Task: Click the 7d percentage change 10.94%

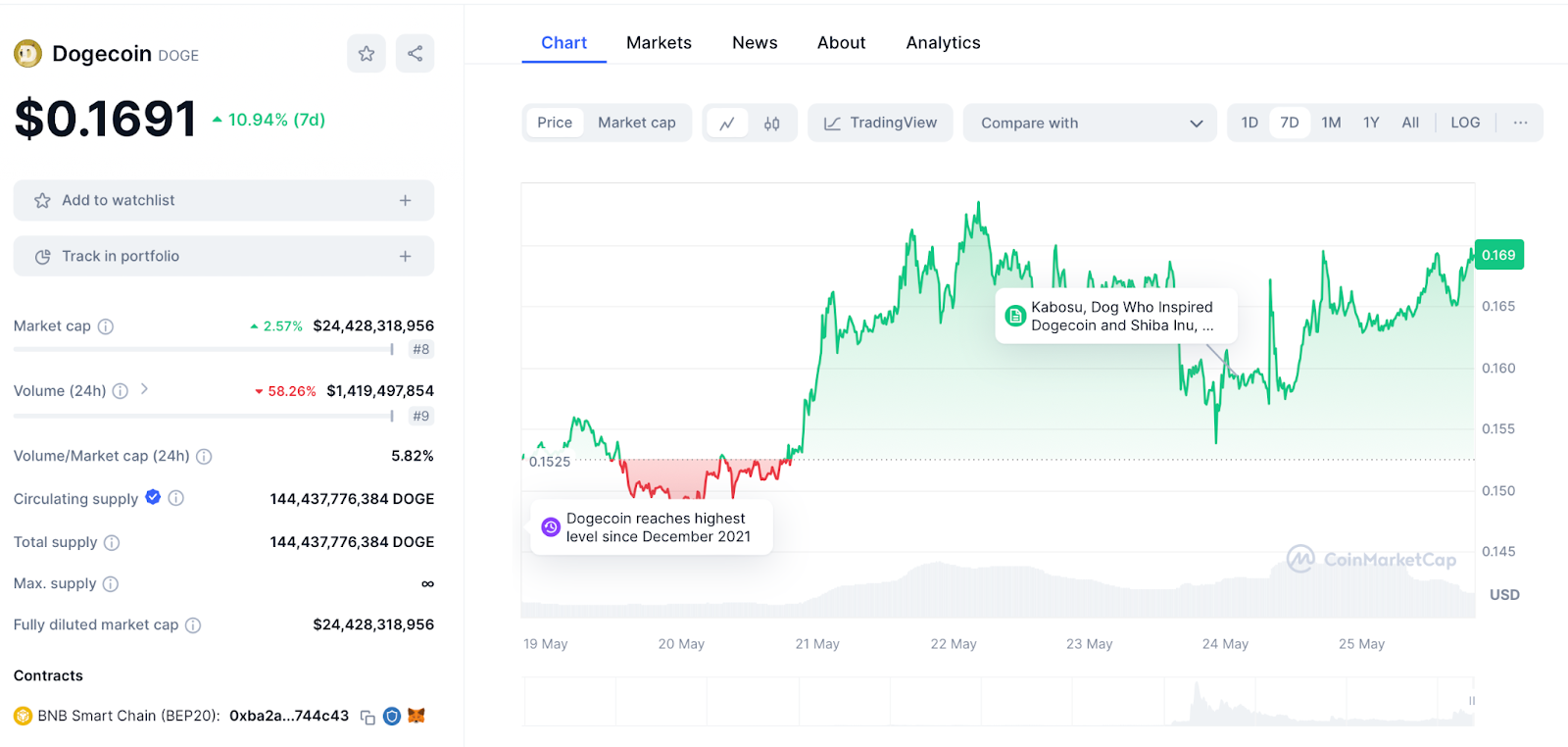Action: click(269, 120)
